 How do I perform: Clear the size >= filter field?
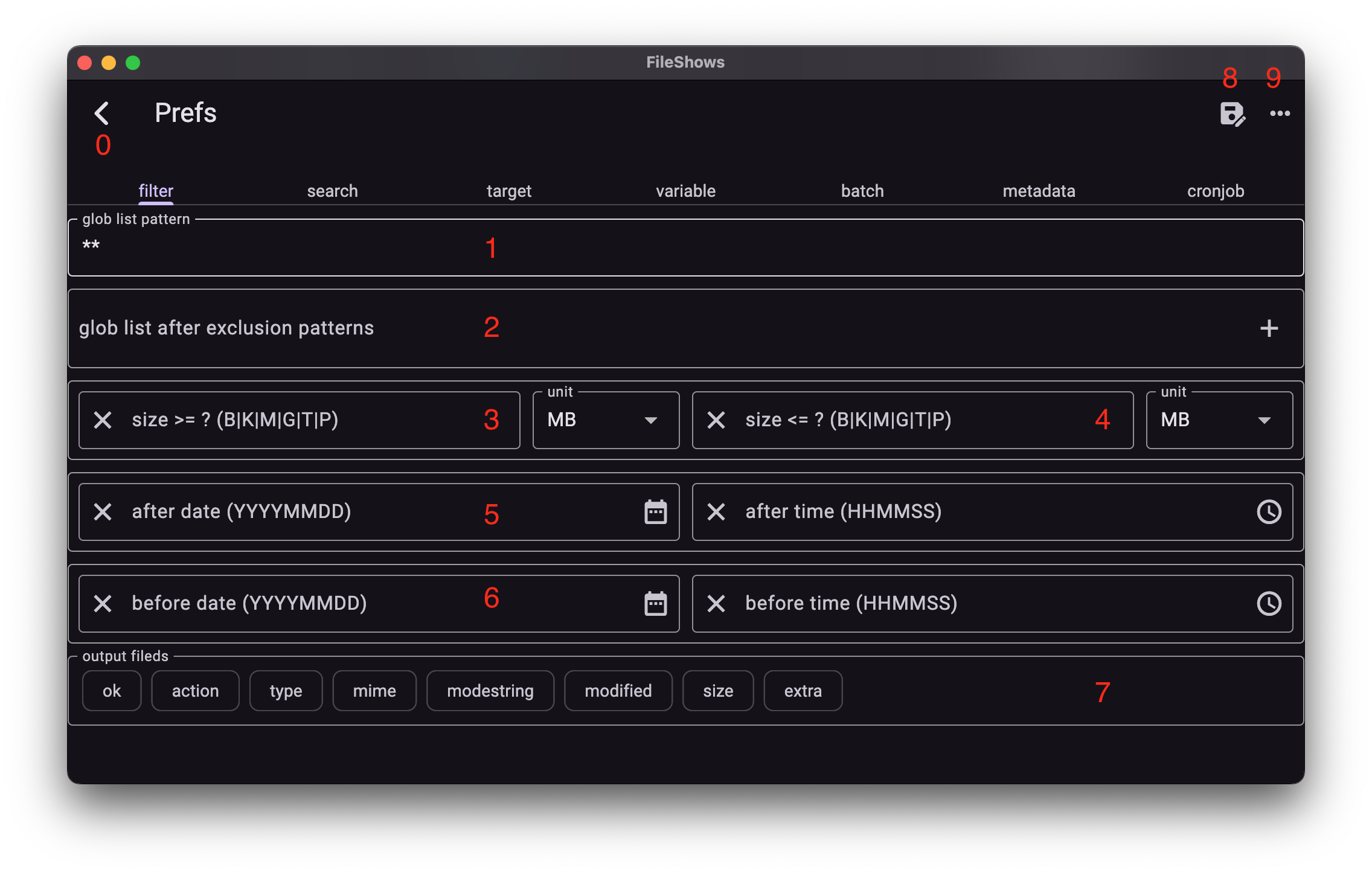point(103,420)
